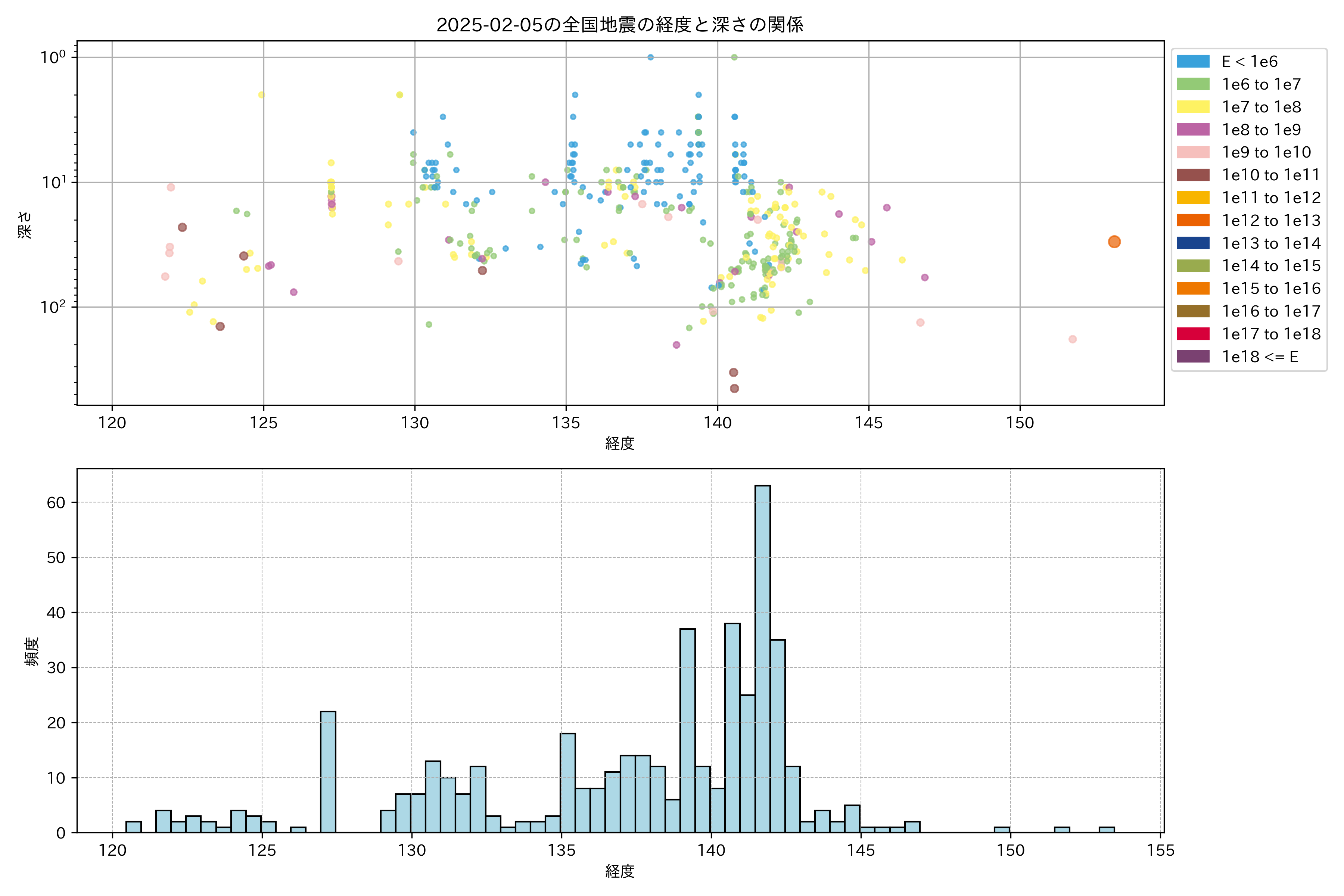Click the '155' tick label on histogram axis
Viewport: 1344px width, 896px height.
point(1161,850)
